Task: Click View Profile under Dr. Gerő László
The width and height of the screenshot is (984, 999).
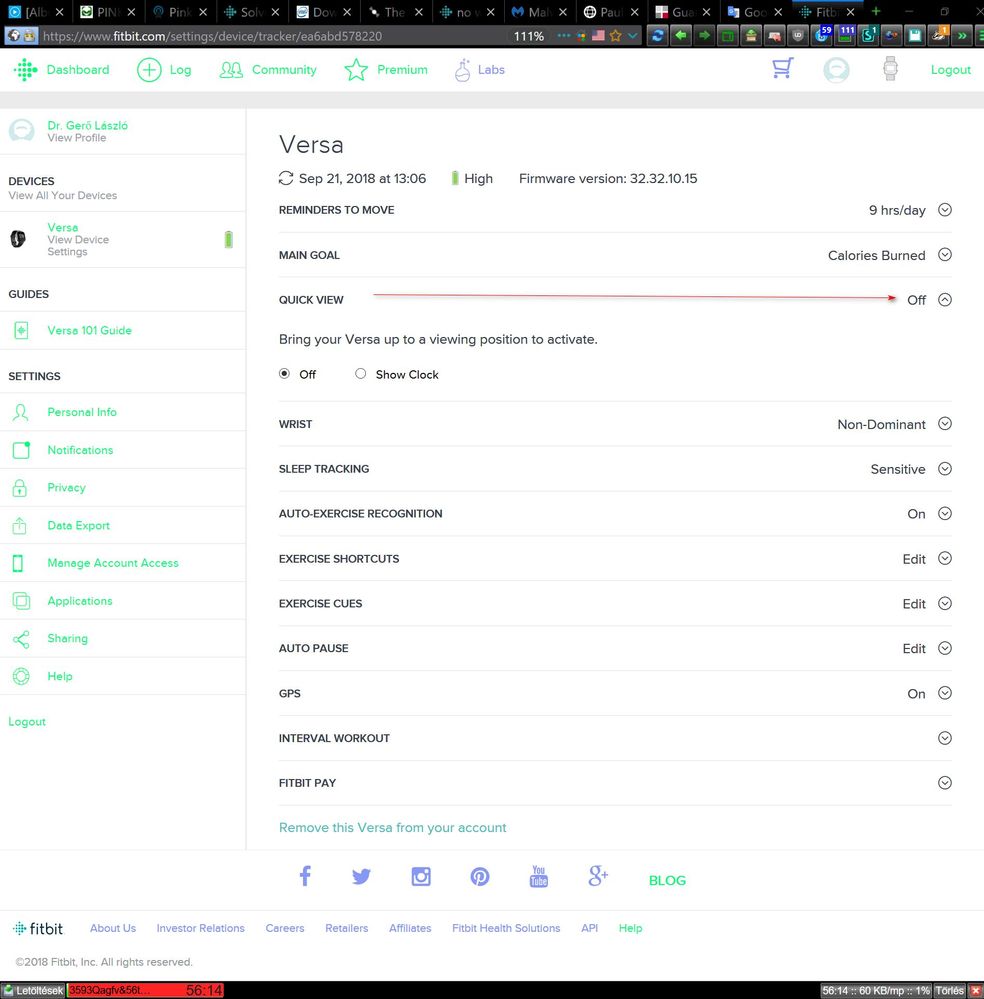Action: click(76, 138)
